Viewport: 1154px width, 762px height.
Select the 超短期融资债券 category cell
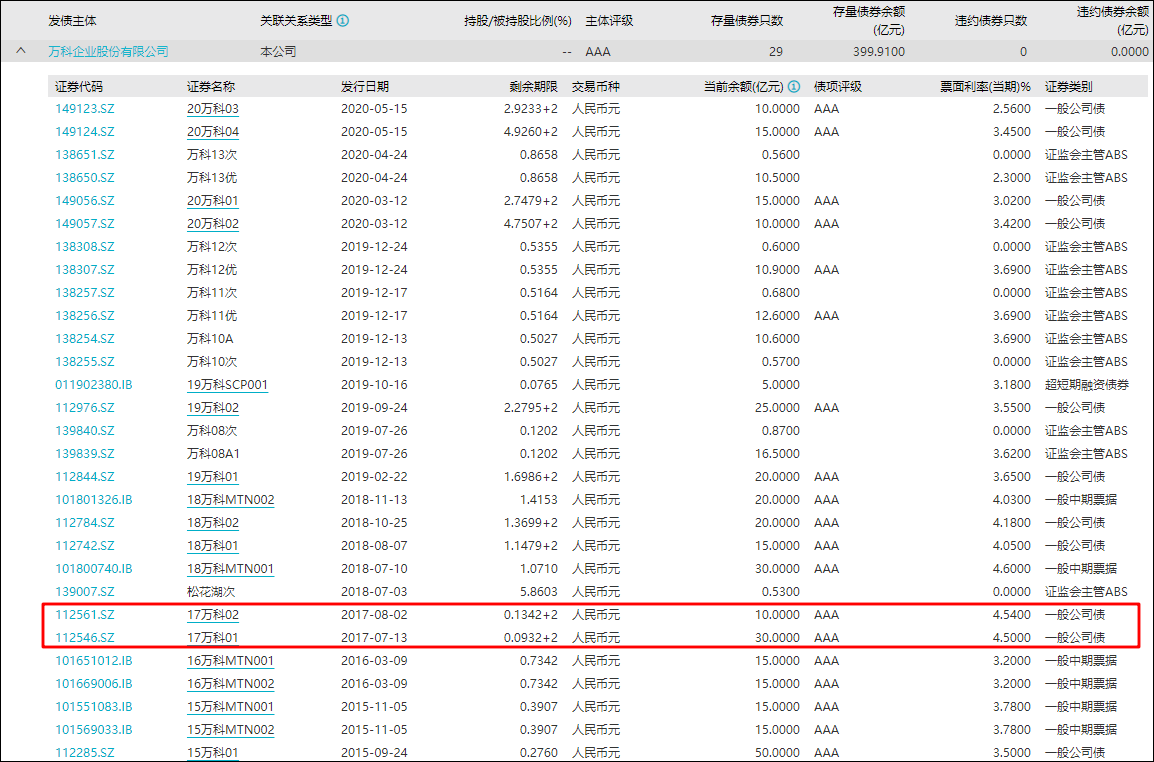click(x=1086, y=385)
